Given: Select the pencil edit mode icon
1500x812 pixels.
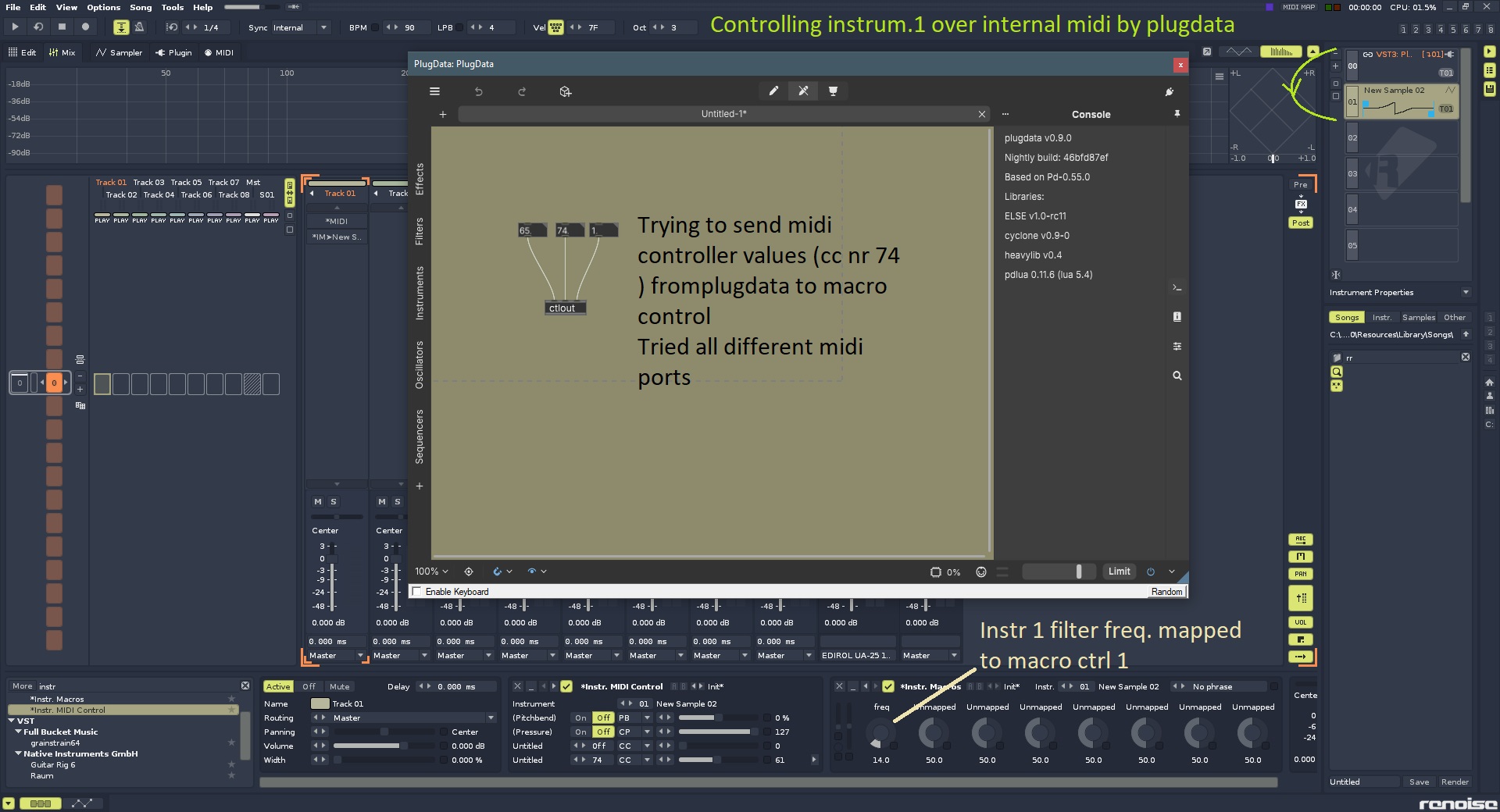Looking at the screenshot, I should pos(773,91).
